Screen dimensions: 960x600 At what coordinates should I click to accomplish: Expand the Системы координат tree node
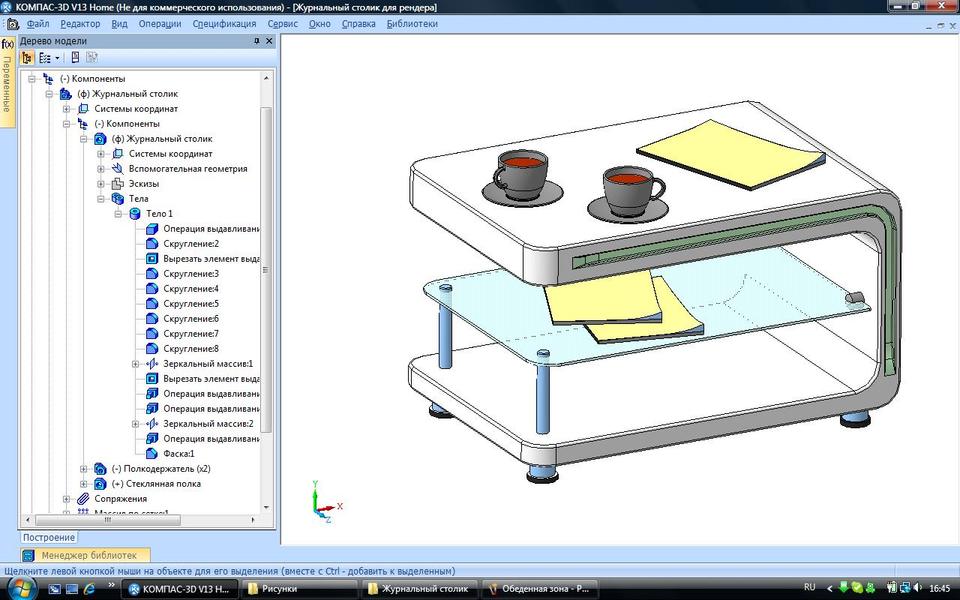(x=65, y=108)
